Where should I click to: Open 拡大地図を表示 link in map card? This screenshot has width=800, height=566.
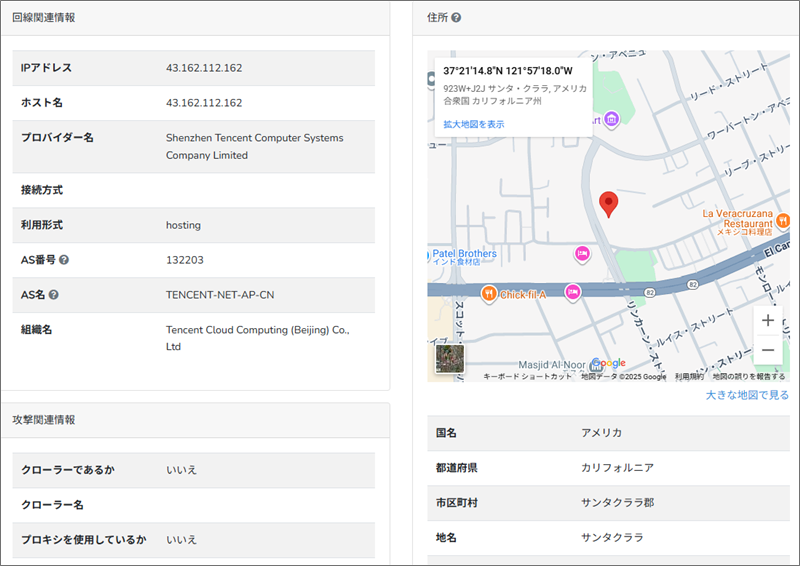pyautogui.click(x=473, y=124)
